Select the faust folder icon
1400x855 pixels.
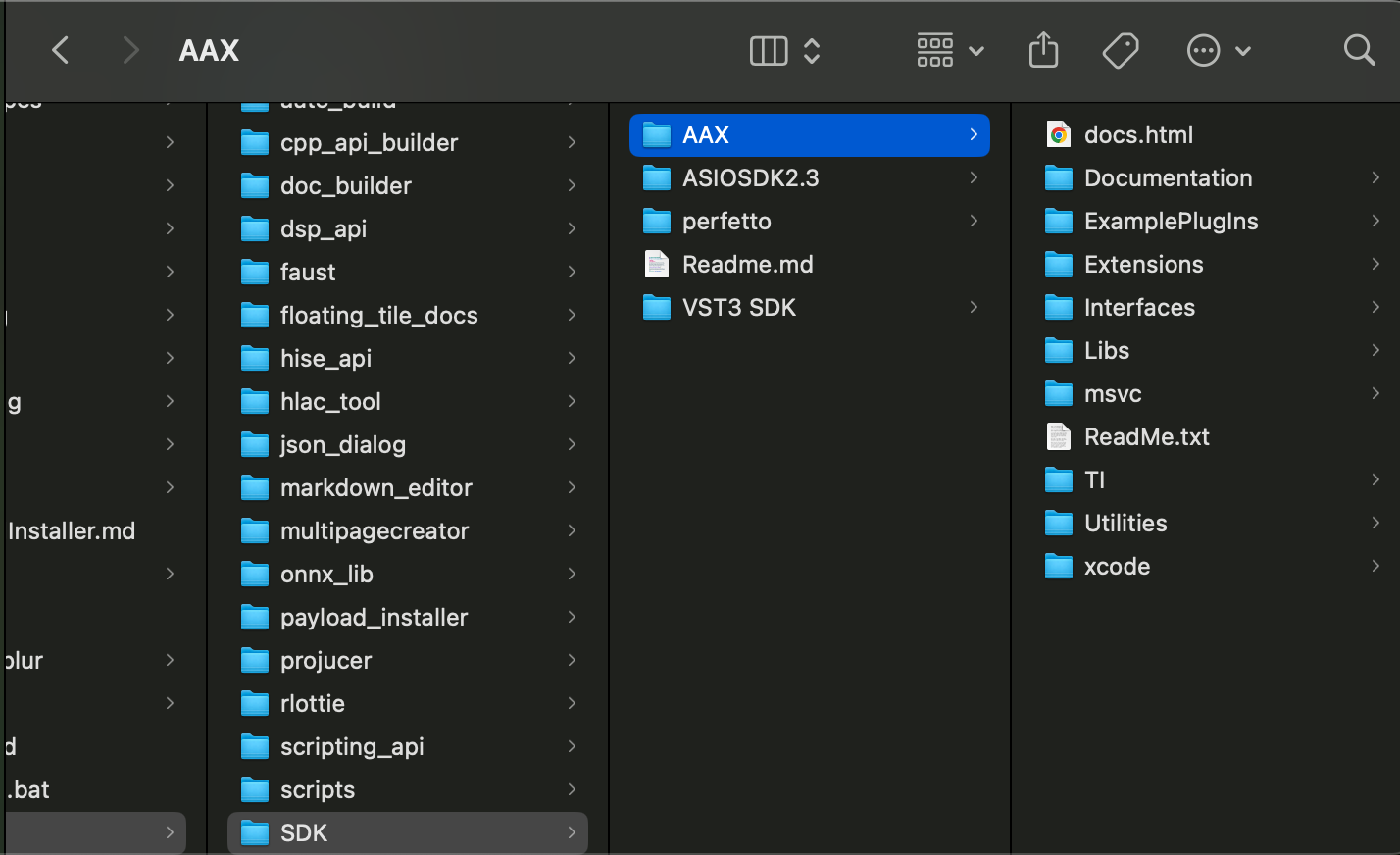click(x=255, y=273)
